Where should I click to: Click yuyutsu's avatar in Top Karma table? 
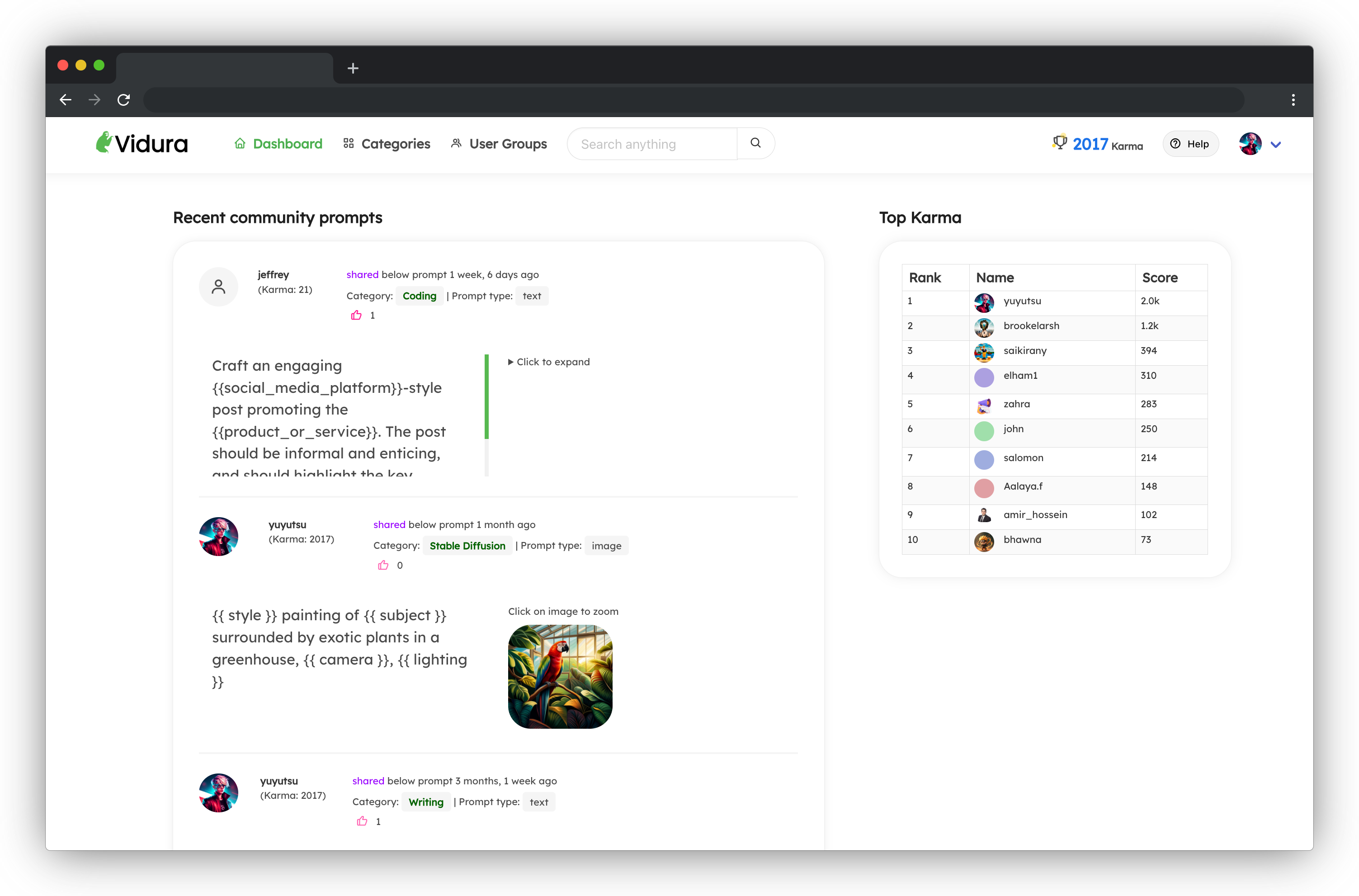pos(984,303)
